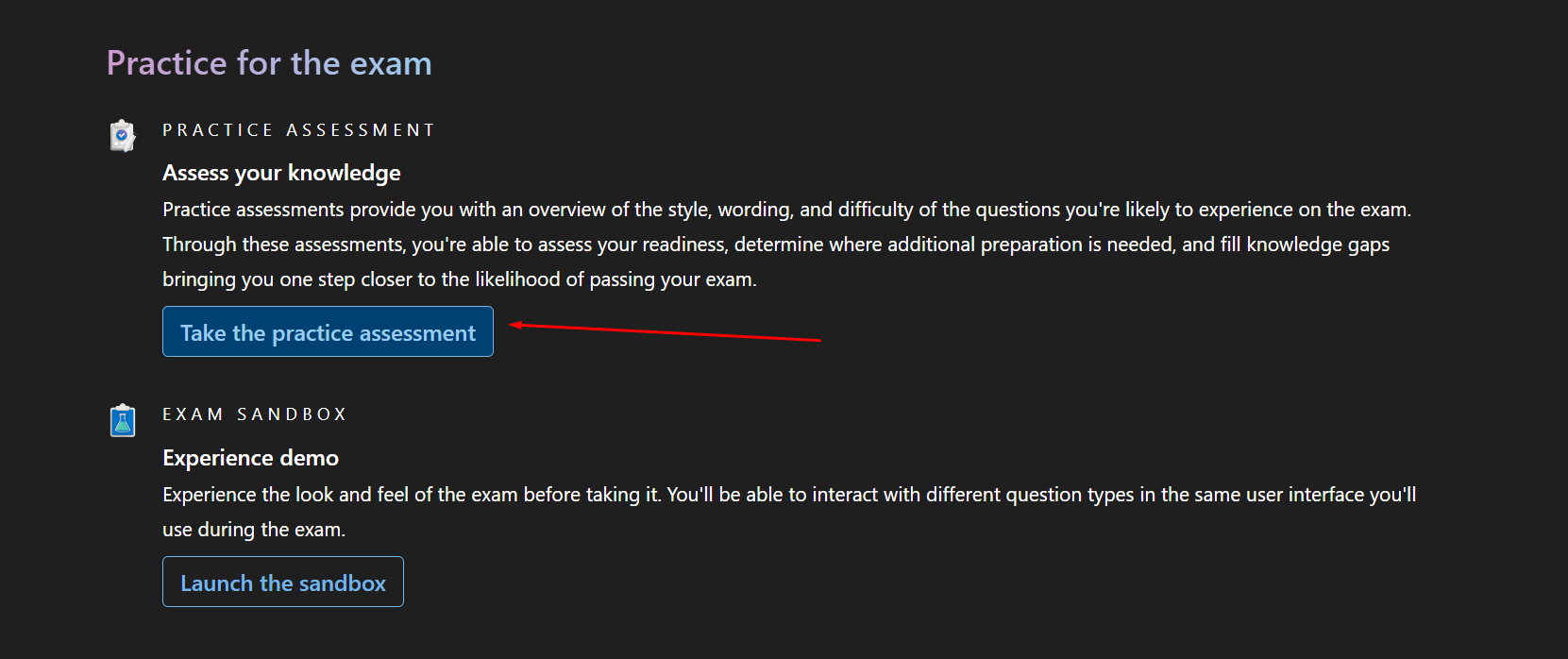
Task: Click the exam sandbox flask icon
Action: (x=123, y=420)
